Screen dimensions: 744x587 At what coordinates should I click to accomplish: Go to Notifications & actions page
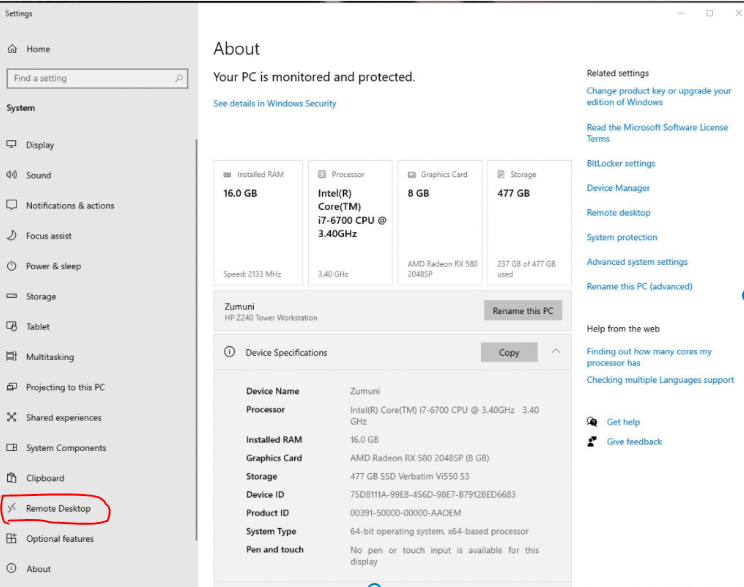tap(70, 205)
